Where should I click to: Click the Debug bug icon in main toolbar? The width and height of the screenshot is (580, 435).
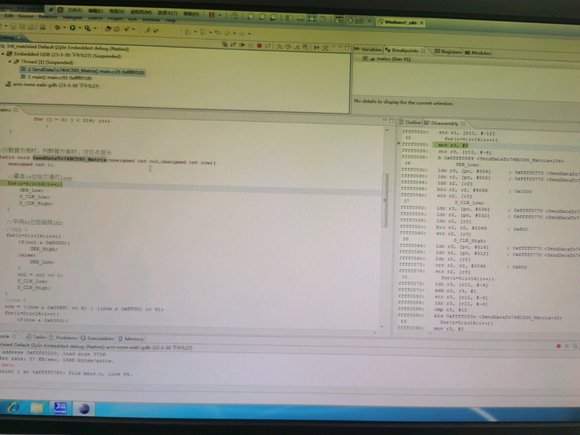(x=57, y=28)
